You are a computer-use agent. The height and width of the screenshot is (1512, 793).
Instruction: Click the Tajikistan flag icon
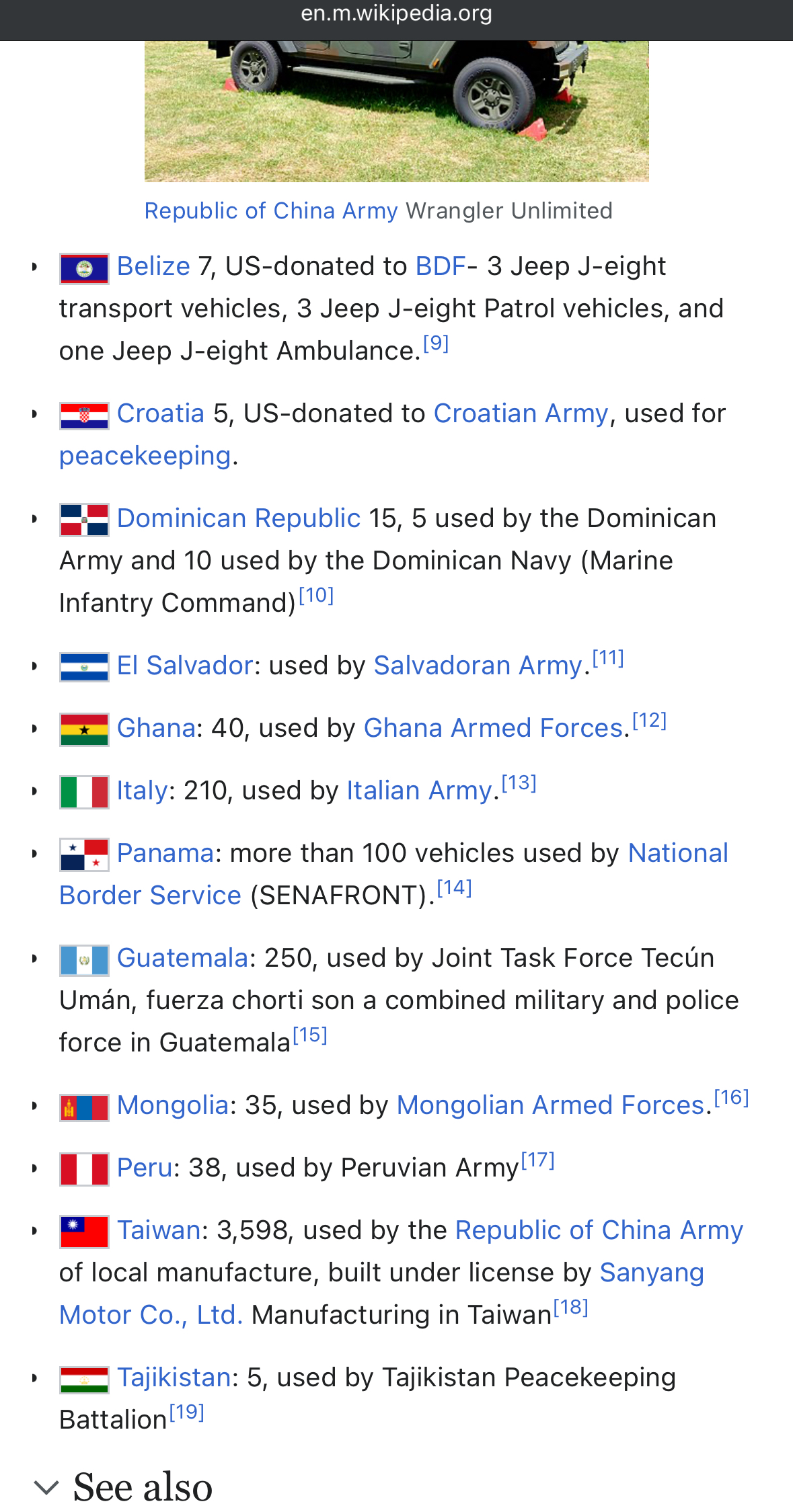84,1380
